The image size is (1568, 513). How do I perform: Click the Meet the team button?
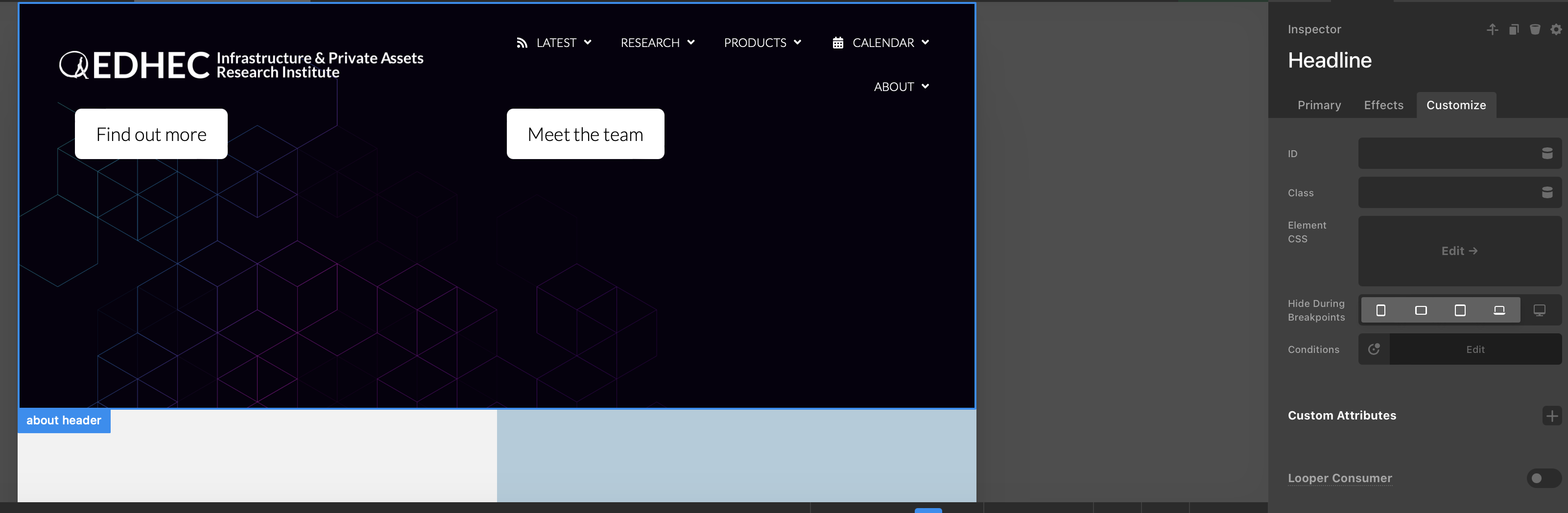(x=585, y=134)
